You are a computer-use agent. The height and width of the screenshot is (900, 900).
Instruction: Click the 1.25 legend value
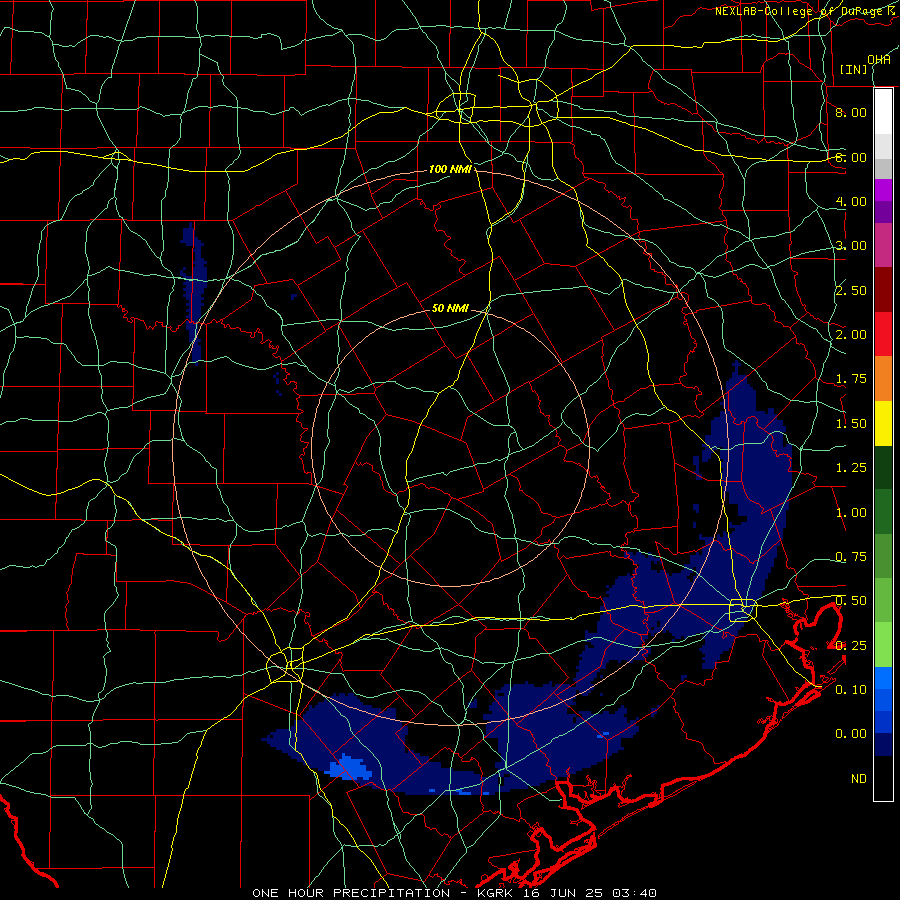pos(851,468)
